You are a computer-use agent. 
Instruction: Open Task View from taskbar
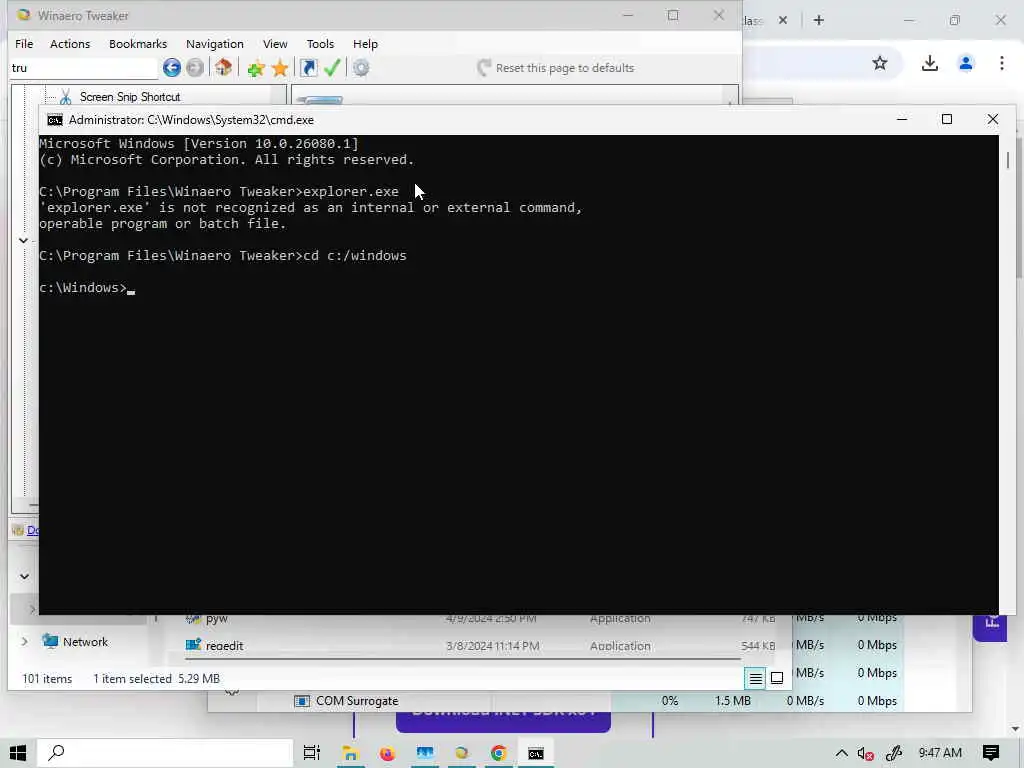(x=312, y=753)
